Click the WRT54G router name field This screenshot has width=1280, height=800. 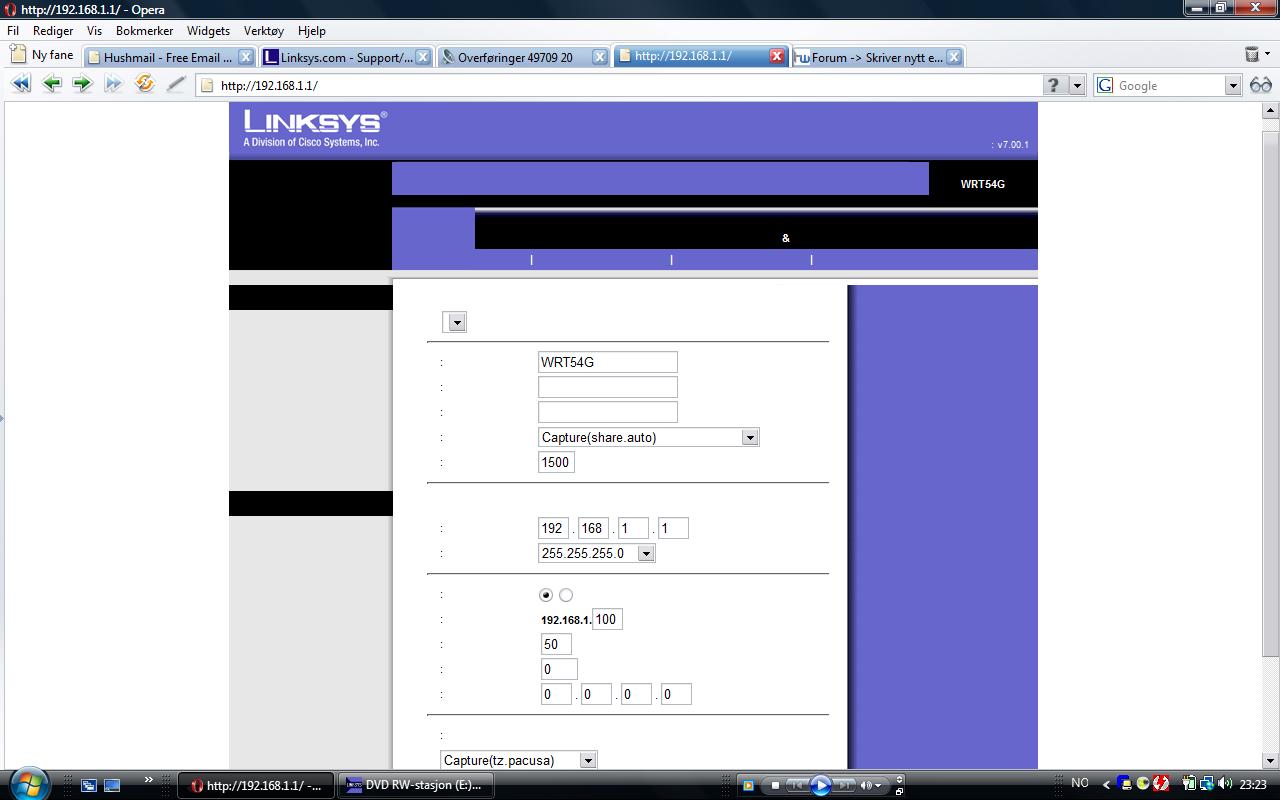pyautogui.click(x=607, y=362)
